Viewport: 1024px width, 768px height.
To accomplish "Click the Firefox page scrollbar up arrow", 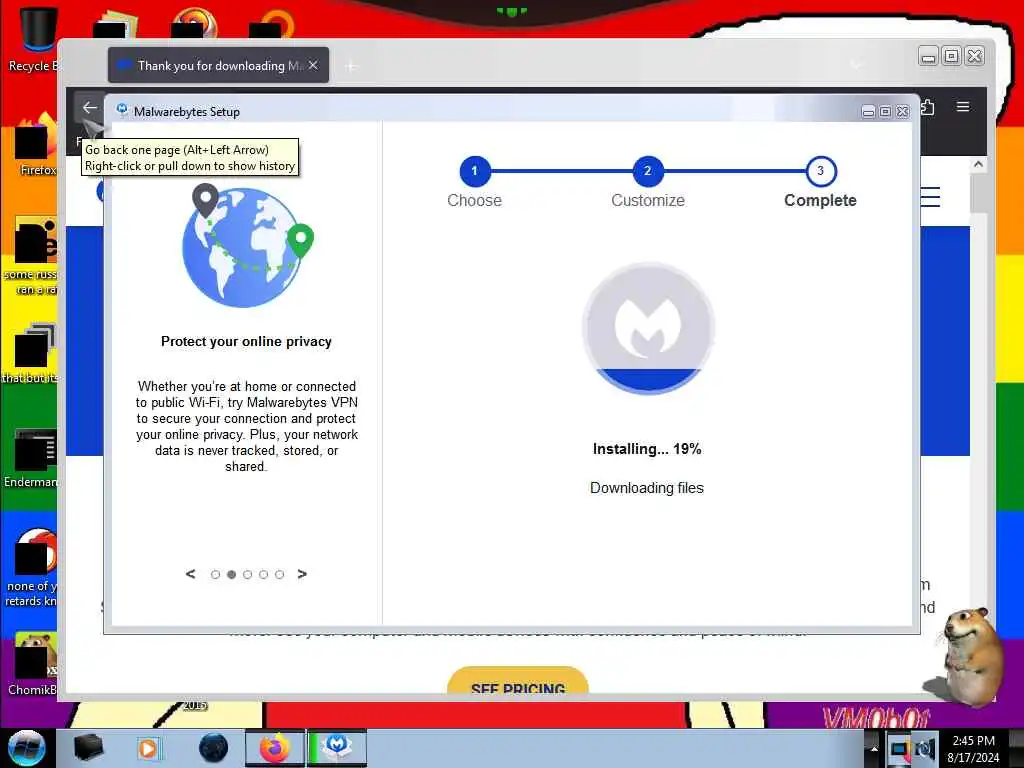I will pyautogui.click(x=978, y=165).
